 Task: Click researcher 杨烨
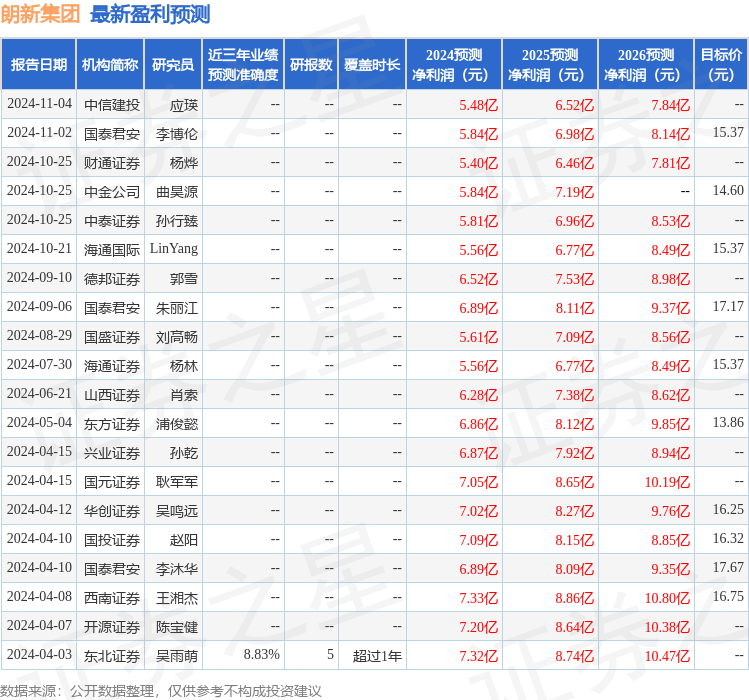click(184, 163)
